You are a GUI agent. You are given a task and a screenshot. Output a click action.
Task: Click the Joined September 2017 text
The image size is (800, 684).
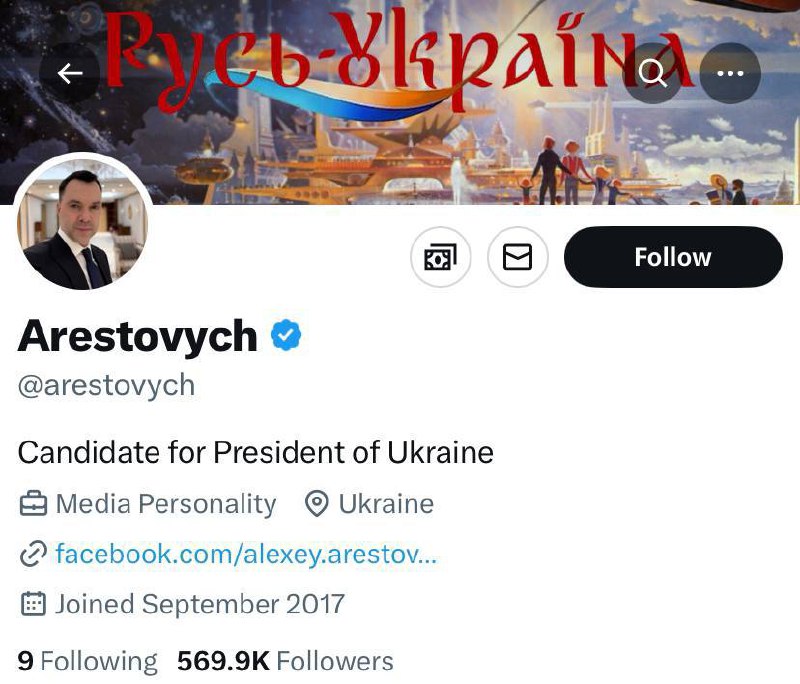click(200, 604)
